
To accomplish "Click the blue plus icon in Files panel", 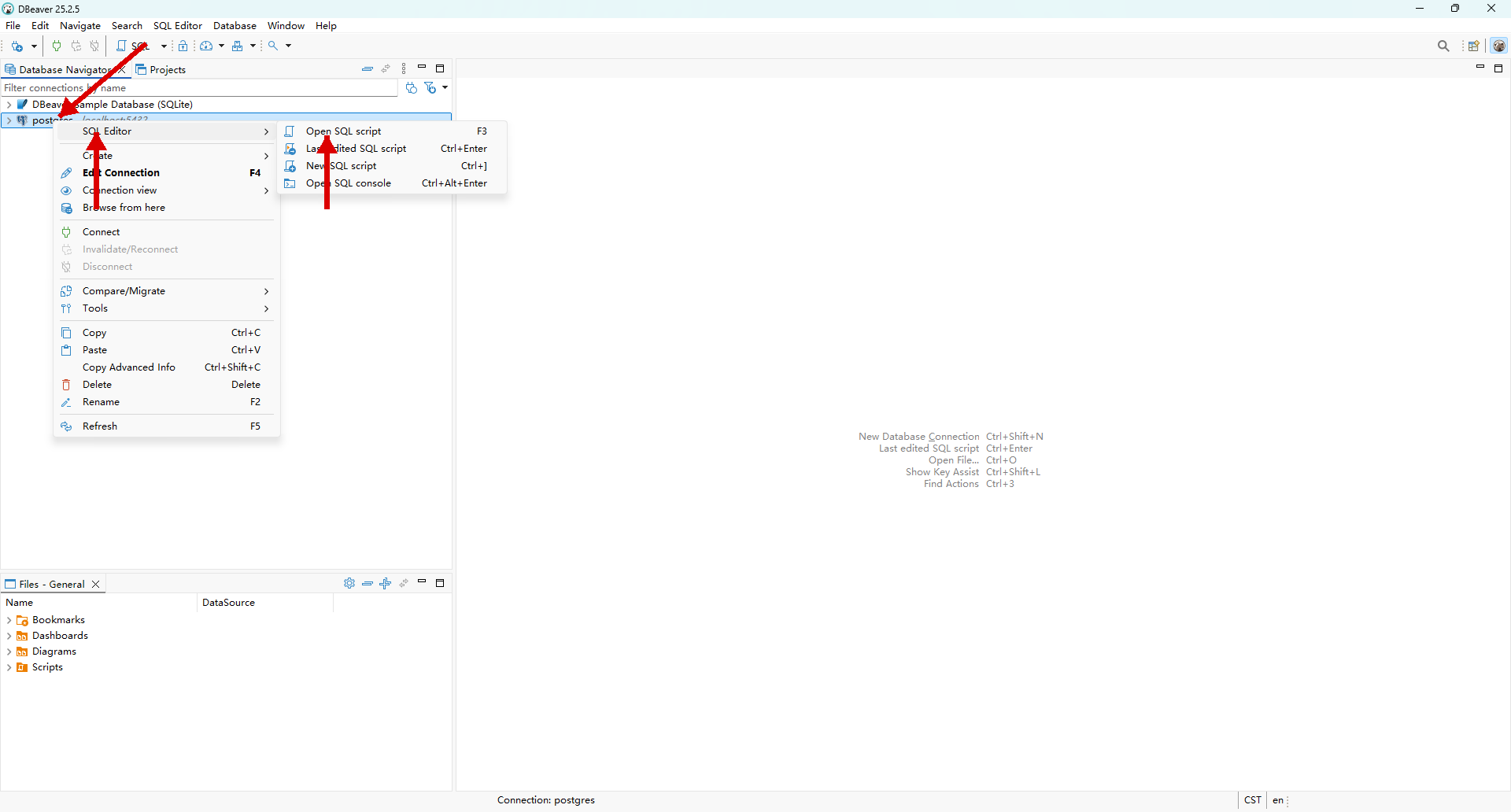I will point(386,584).
